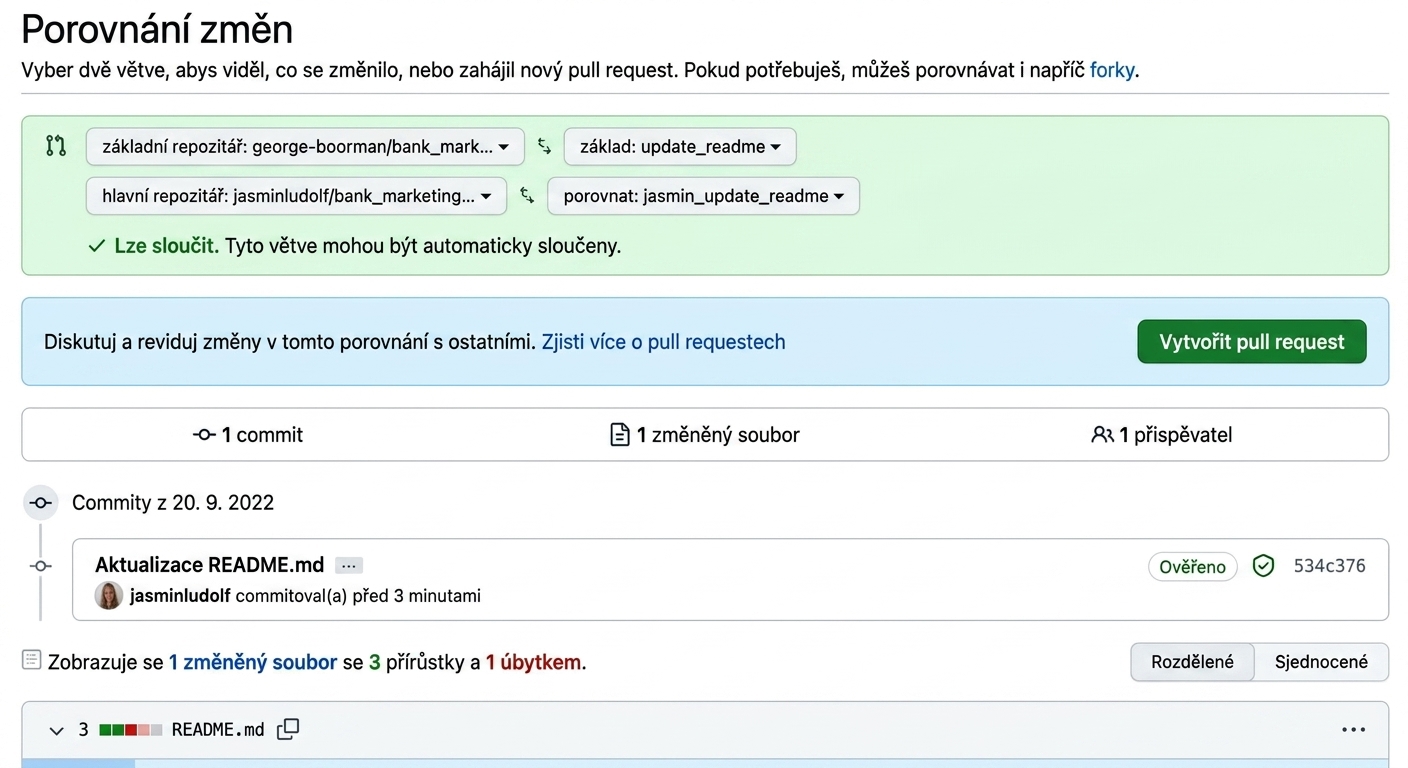Click the Ověřeno verified badge
The width and height of the screenshot is (1408, 768).
(x=1192, y=567)
